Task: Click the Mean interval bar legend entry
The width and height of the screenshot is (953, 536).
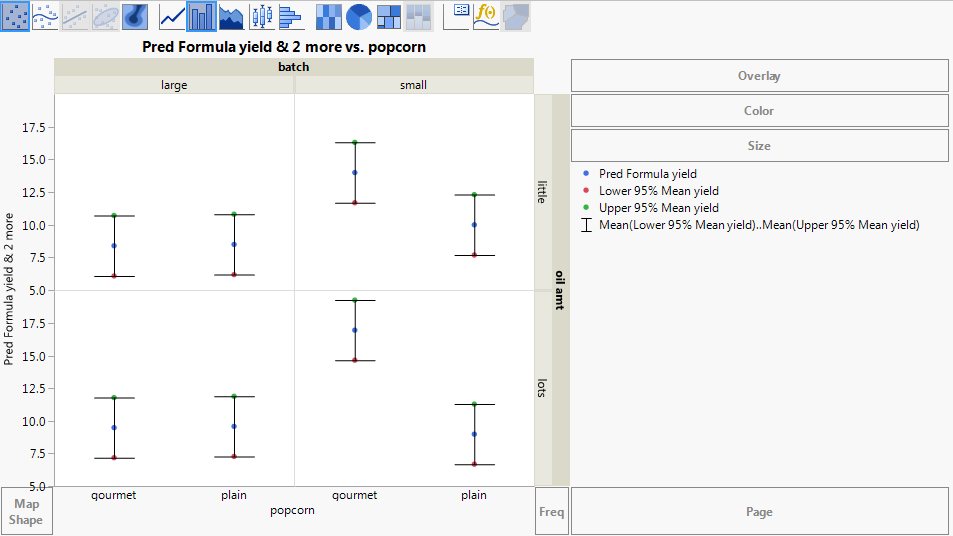Action: pyautogui.click(x=751, y=225)
